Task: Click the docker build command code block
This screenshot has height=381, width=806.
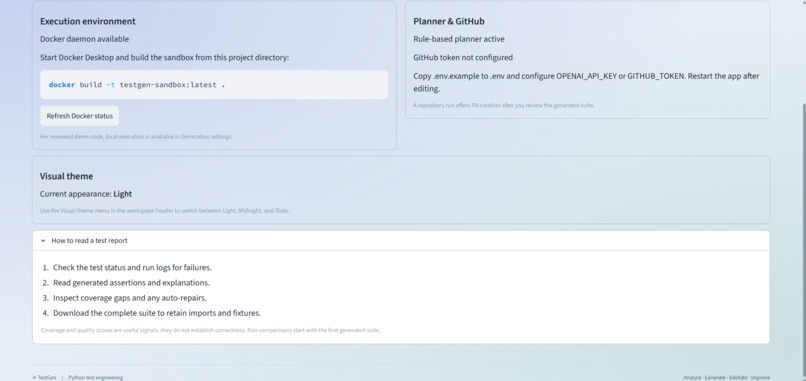Action: pyautogui.click(x=214, y=85)
